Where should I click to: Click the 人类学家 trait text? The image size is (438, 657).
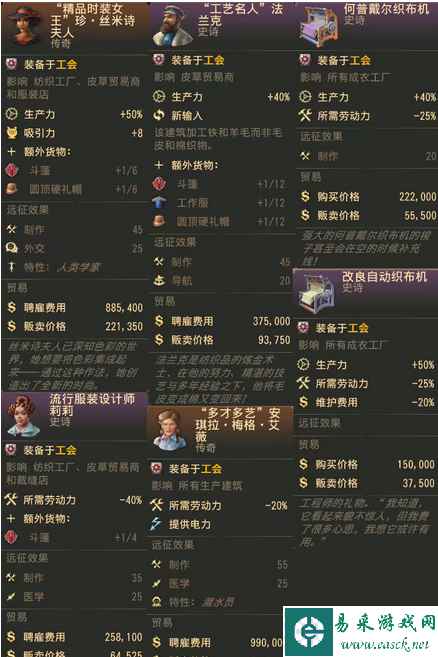[x=79, y=267]
